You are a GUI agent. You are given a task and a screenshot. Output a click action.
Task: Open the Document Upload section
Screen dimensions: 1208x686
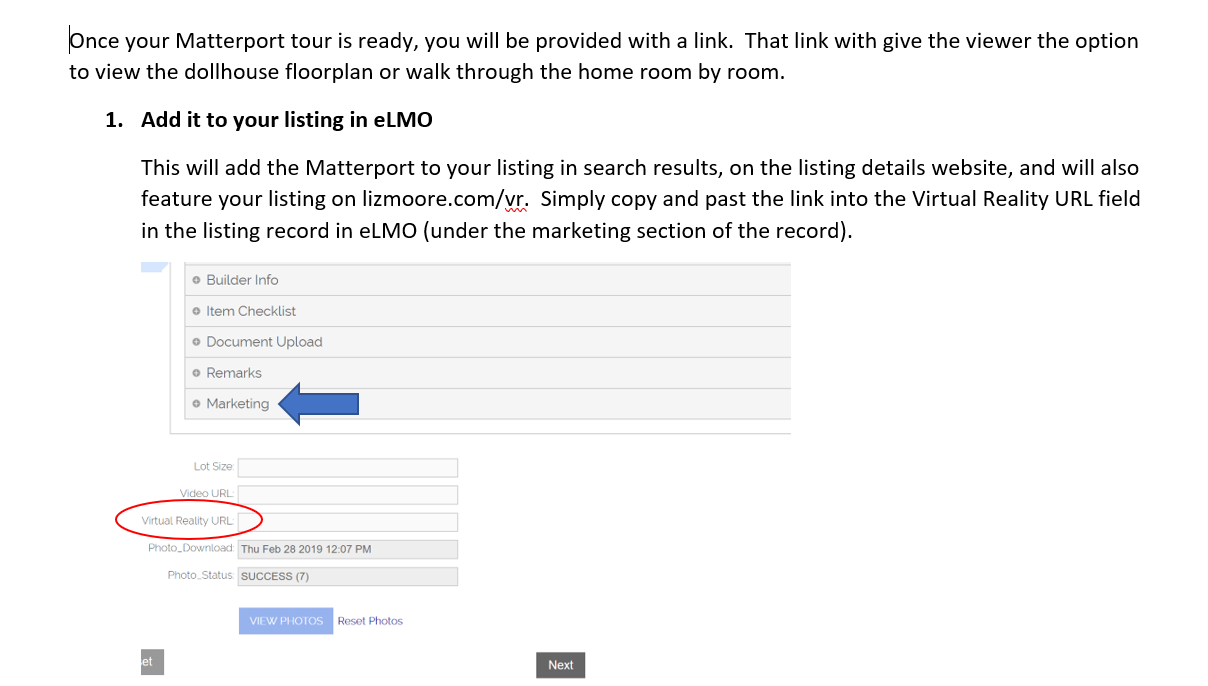point(264,342)
